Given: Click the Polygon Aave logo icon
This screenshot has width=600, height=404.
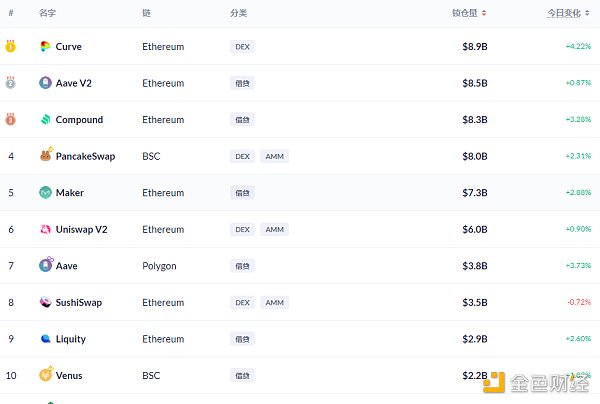Looking at the screenshot, I should pyautogui.click(x=46, y=266).
